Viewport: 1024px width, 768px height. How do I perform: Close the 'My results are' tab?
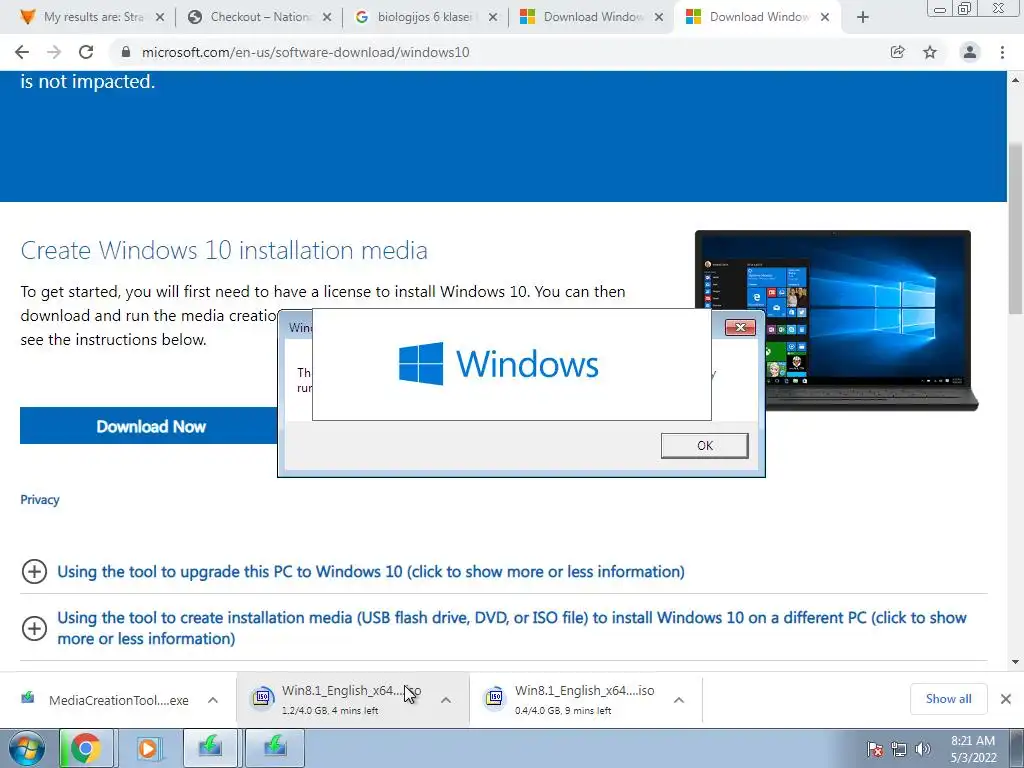click(160, 18)
